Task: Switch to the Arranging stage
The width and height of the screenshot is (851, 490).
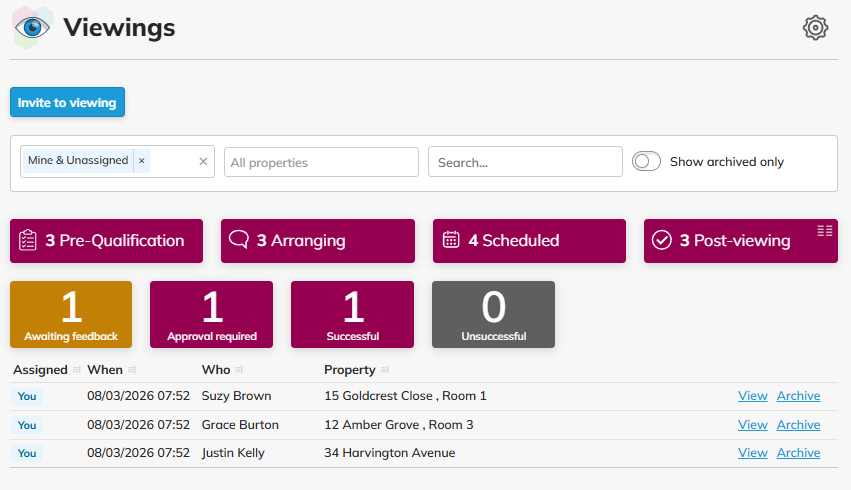Action: [317, 241]
